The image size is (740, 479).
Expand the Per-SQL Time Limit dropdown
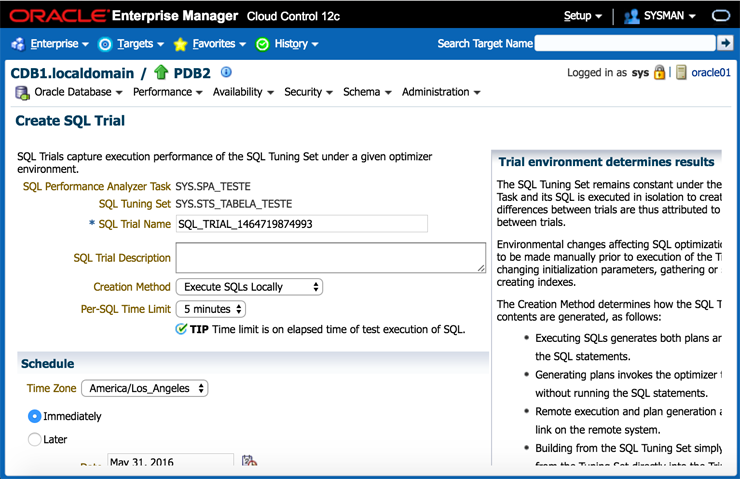211,310
